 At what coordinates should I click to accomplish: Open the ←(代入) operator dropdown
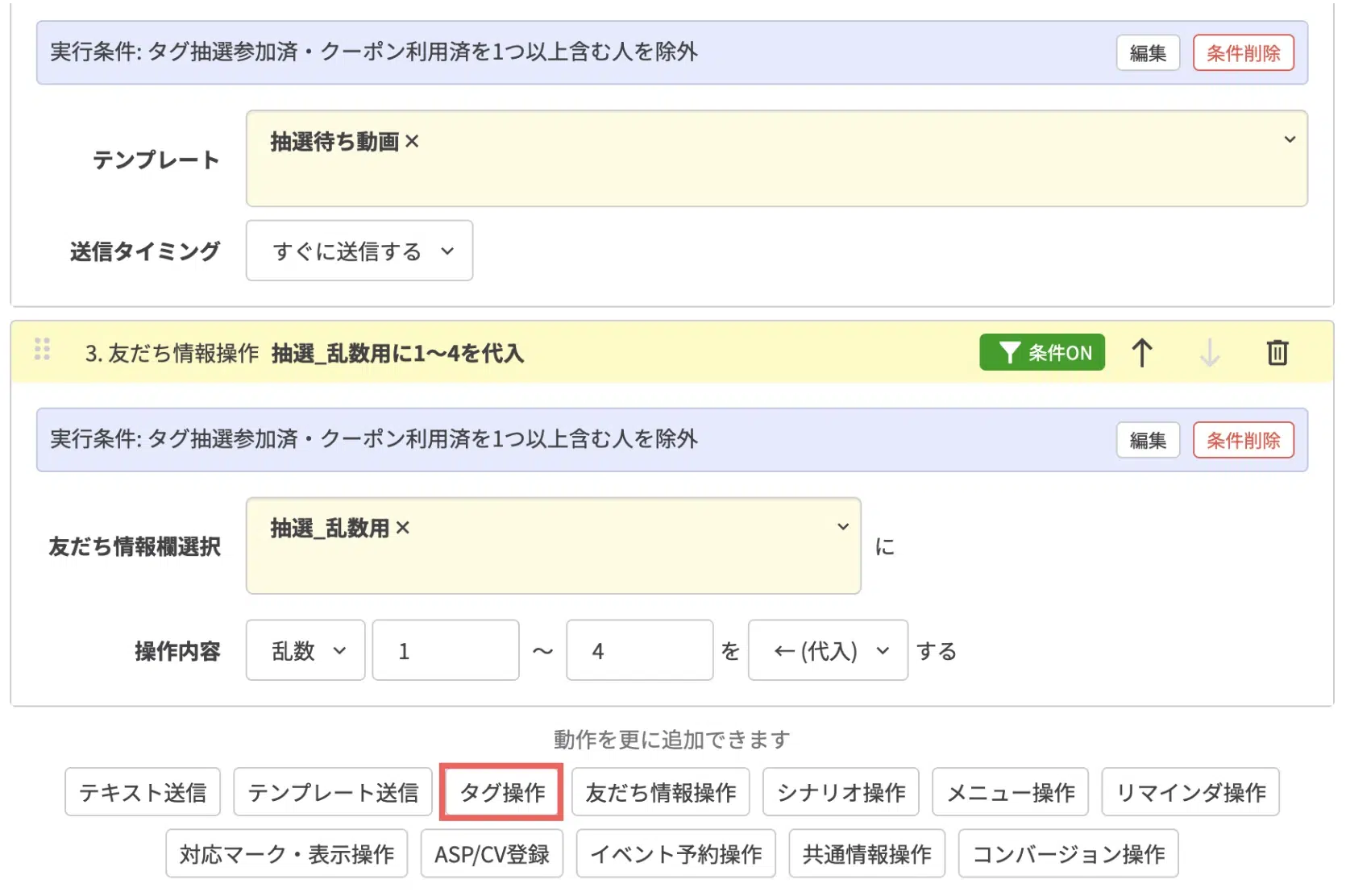click(x=828, y=649)
